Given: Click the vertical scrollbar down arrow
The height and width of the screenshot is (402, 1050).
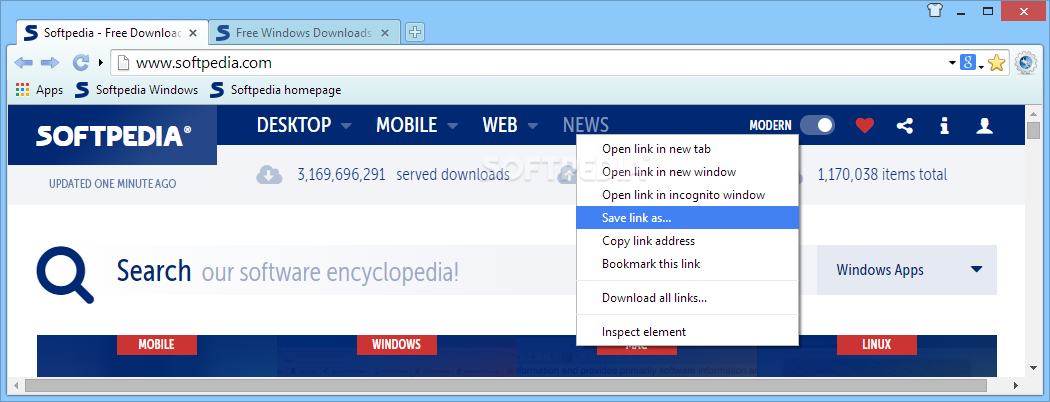Looking at the screenshot, I should [x=1033, y=368].
